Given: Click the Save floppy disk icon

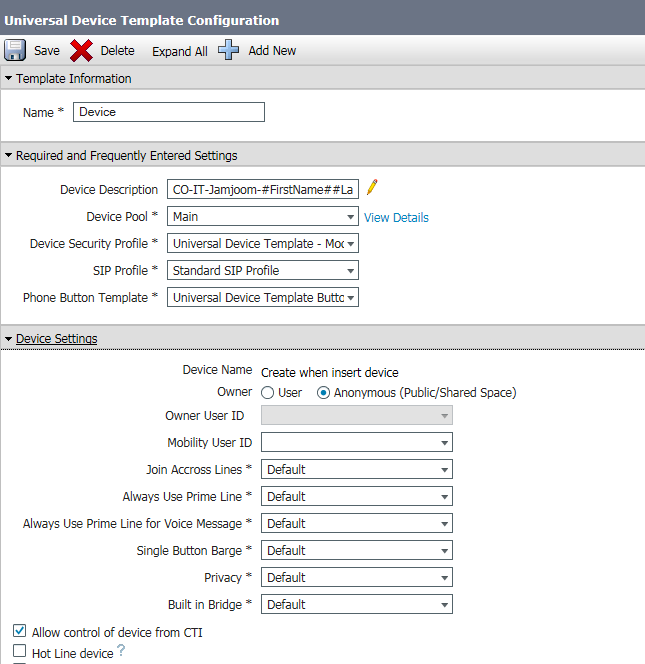Looking at the screenshot, I should (x=16, y=50).
